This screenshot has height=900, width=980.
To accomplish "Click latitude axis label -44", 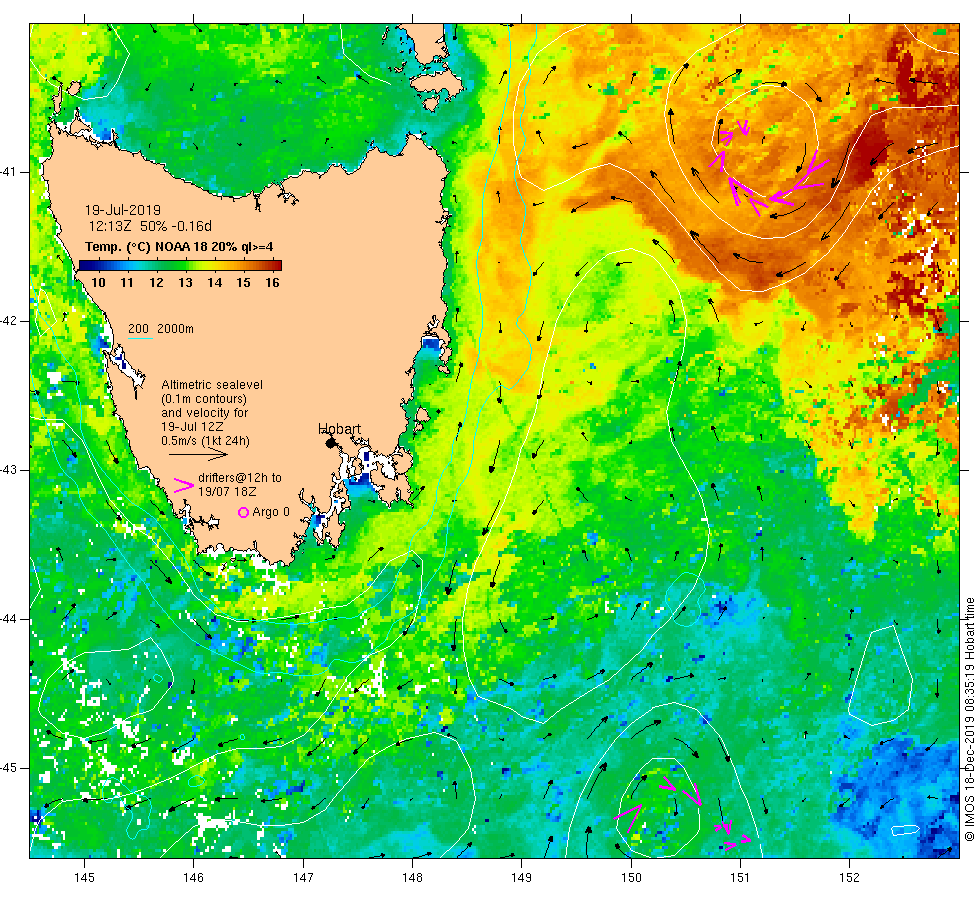I will pyautogui.click(x=8, y=619).
